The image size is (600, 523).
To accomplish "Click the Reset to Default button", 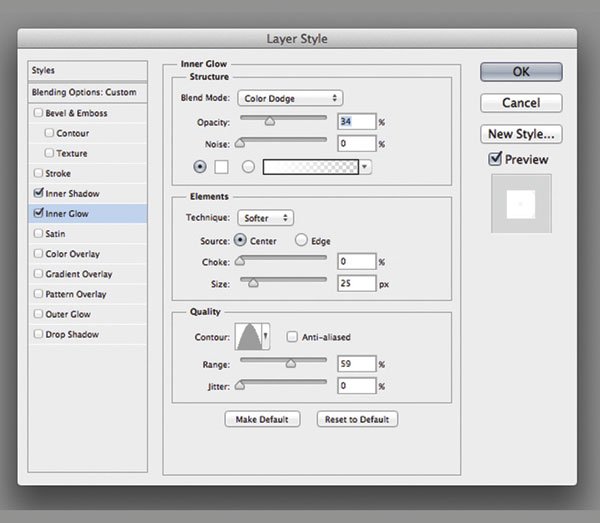I will 357,419.
